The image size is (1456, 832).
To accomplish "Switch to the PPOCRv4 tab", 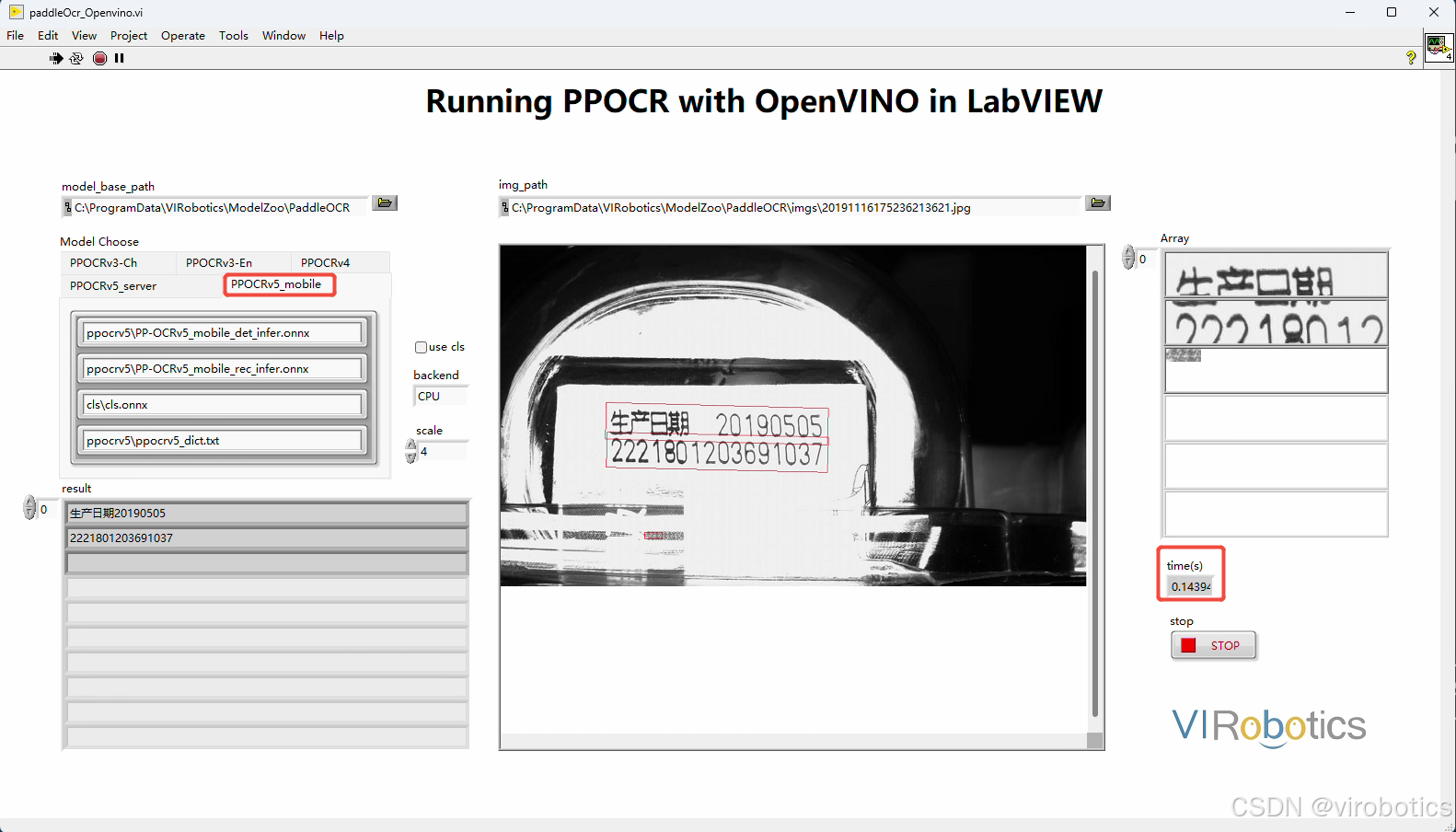I will (340, 263).
